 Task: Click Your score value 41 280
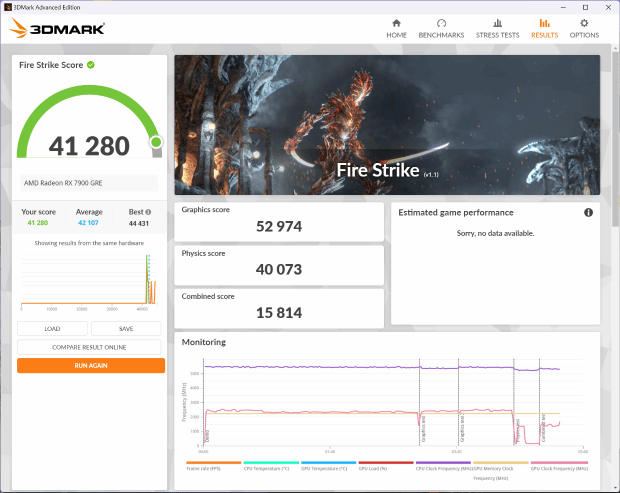point(38,223)
